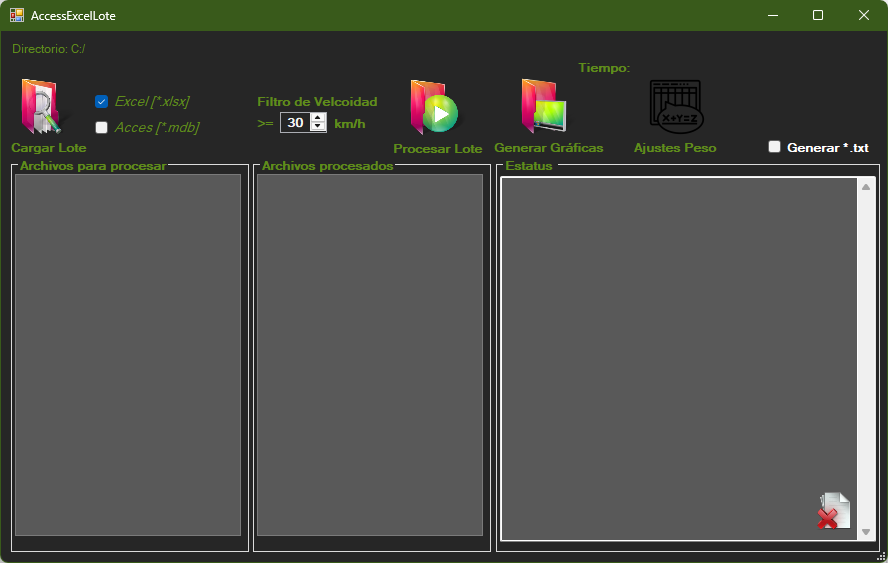Image resolution: width=888 pixels, height=563 pixels.
Task: Click the Cargar Lote folder icon
Action: (x=40, y=107)
